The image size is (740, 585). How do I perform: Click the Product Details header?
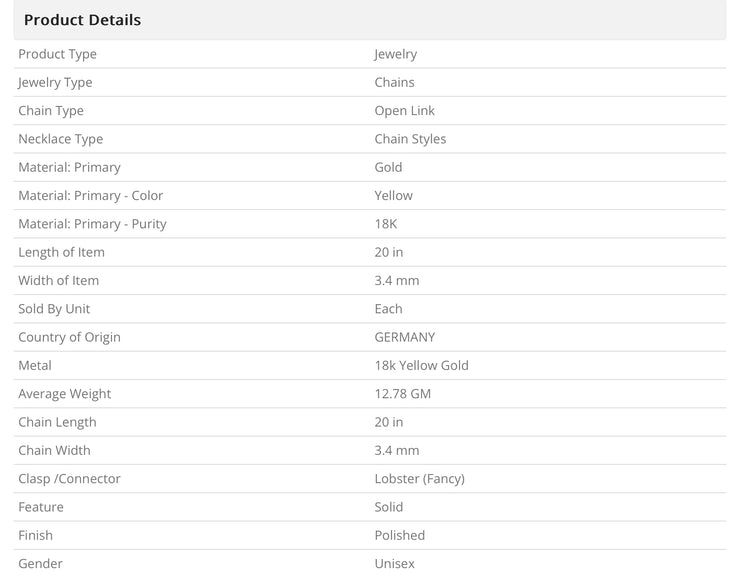pos(82,20)
